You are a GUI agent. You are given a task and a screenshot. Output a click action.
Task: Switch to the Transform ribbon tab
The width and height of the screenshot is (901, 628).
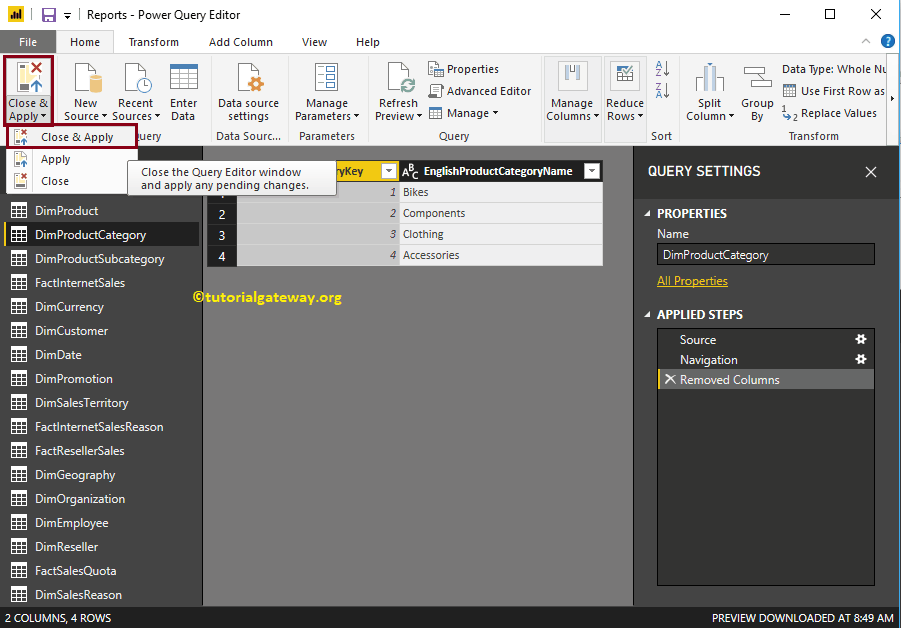point(153,42)
